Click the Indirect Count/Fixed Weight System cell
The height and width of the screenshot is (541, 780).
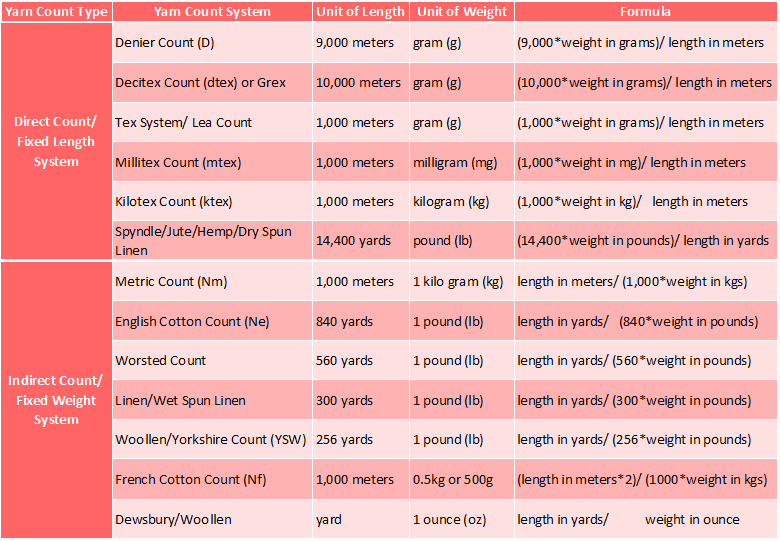tap(56, 400)
